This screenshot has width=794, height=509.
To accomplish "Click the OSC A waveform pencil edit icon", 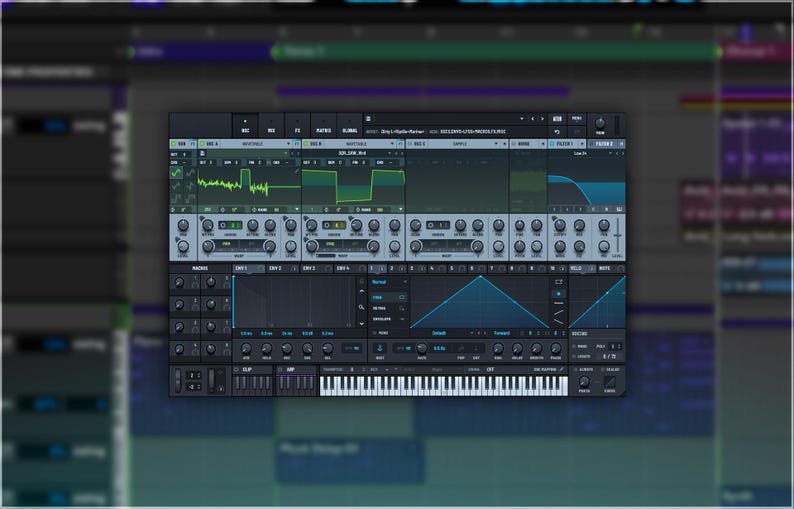I will click(x=297, y=171).
